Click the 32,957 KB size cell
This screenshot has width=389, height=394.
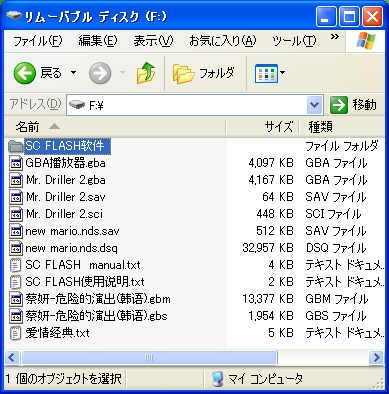pos(268,248)
